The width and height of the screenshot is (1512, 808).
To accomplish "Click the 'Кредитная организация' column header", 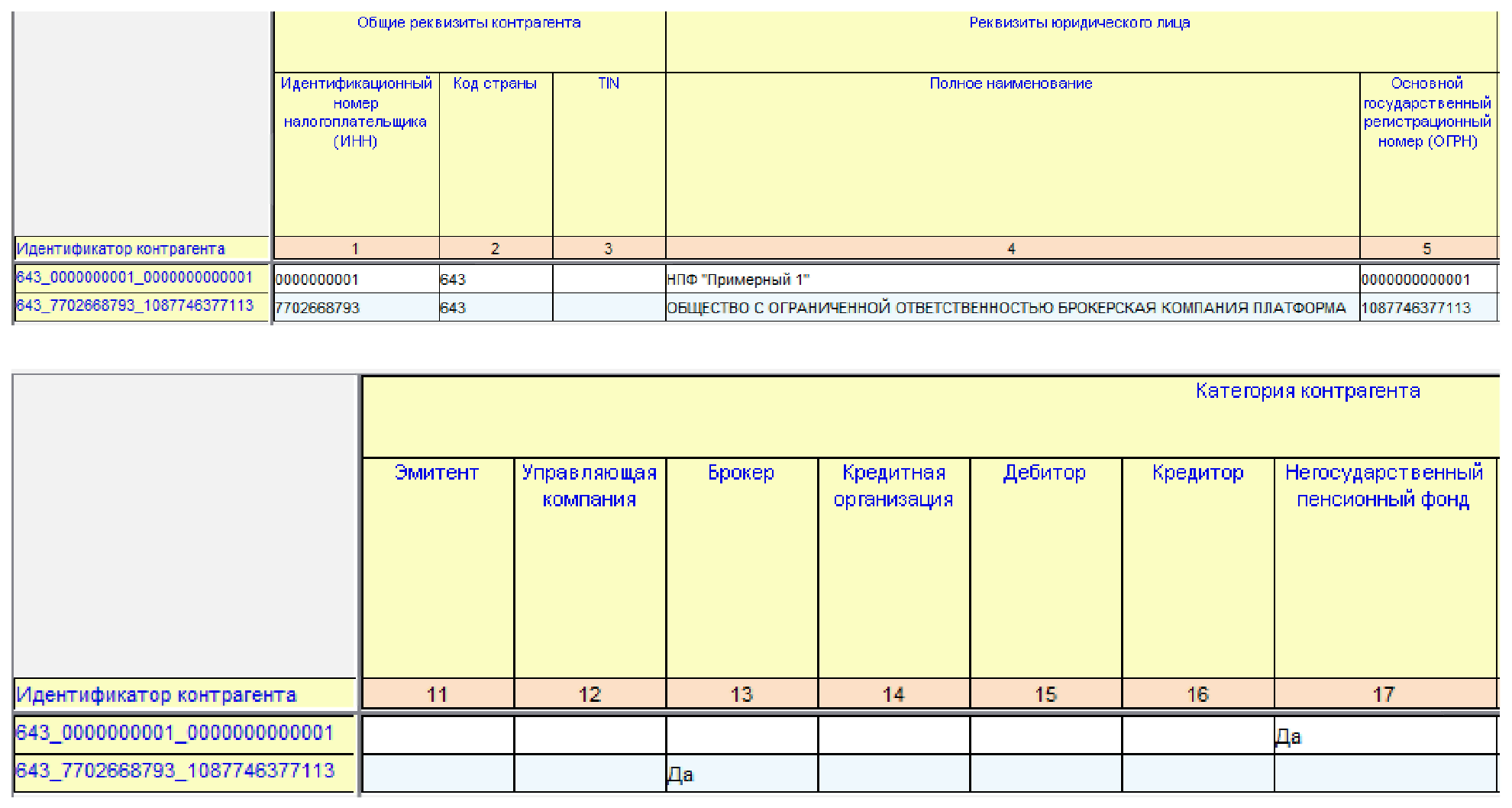I will click(893, 567).
